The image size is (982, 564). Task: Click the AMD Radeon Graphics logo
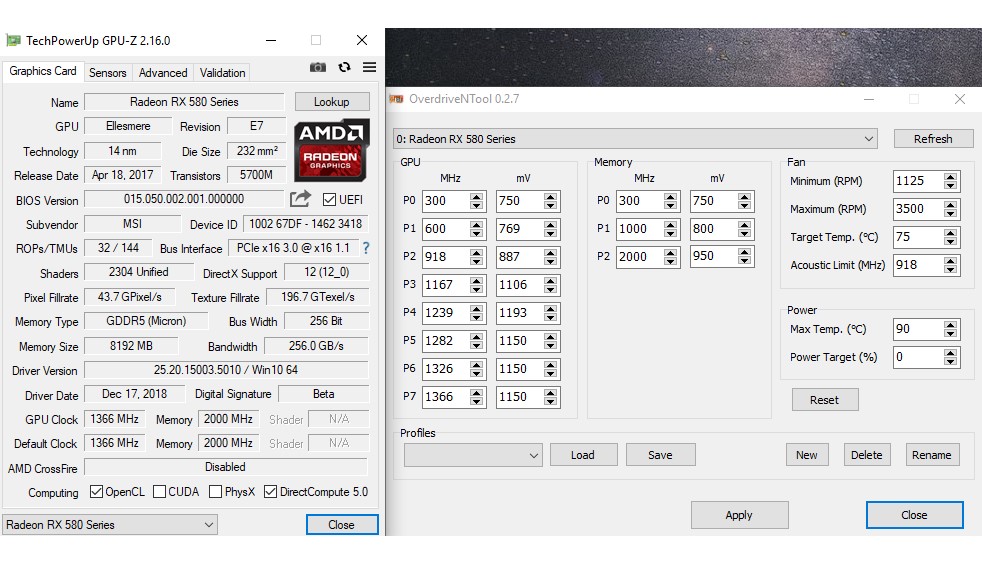331,149
